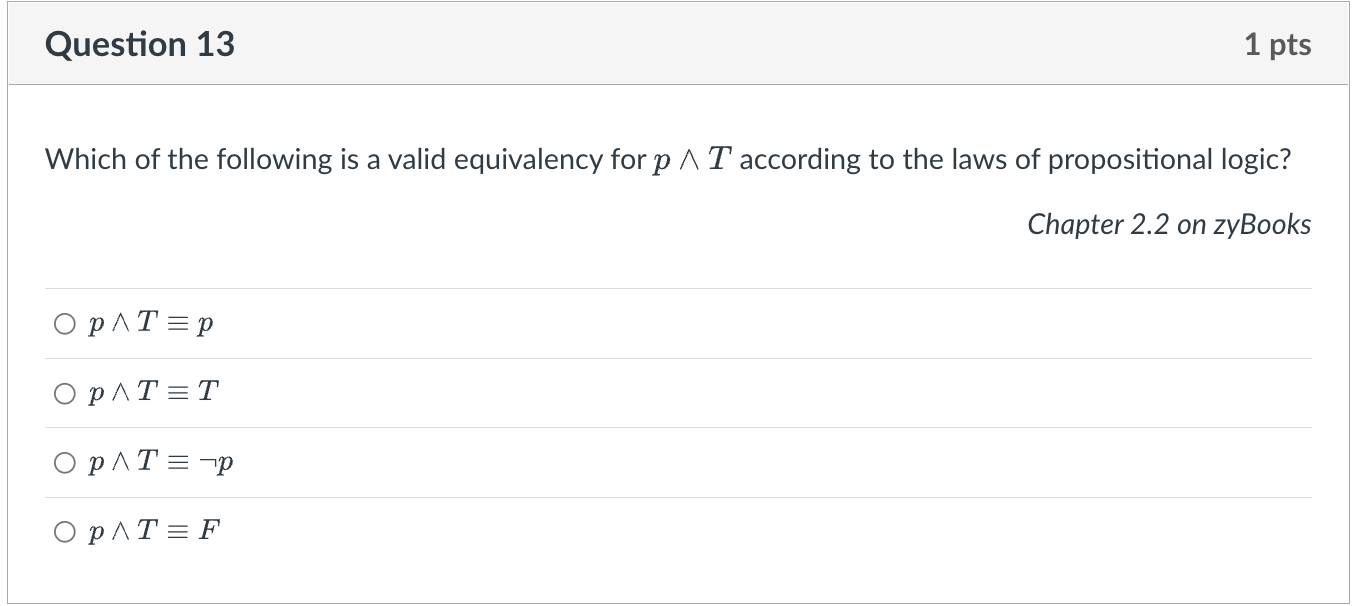Select the radio button for p ∧ T ≡ T

tap(64, 392)
